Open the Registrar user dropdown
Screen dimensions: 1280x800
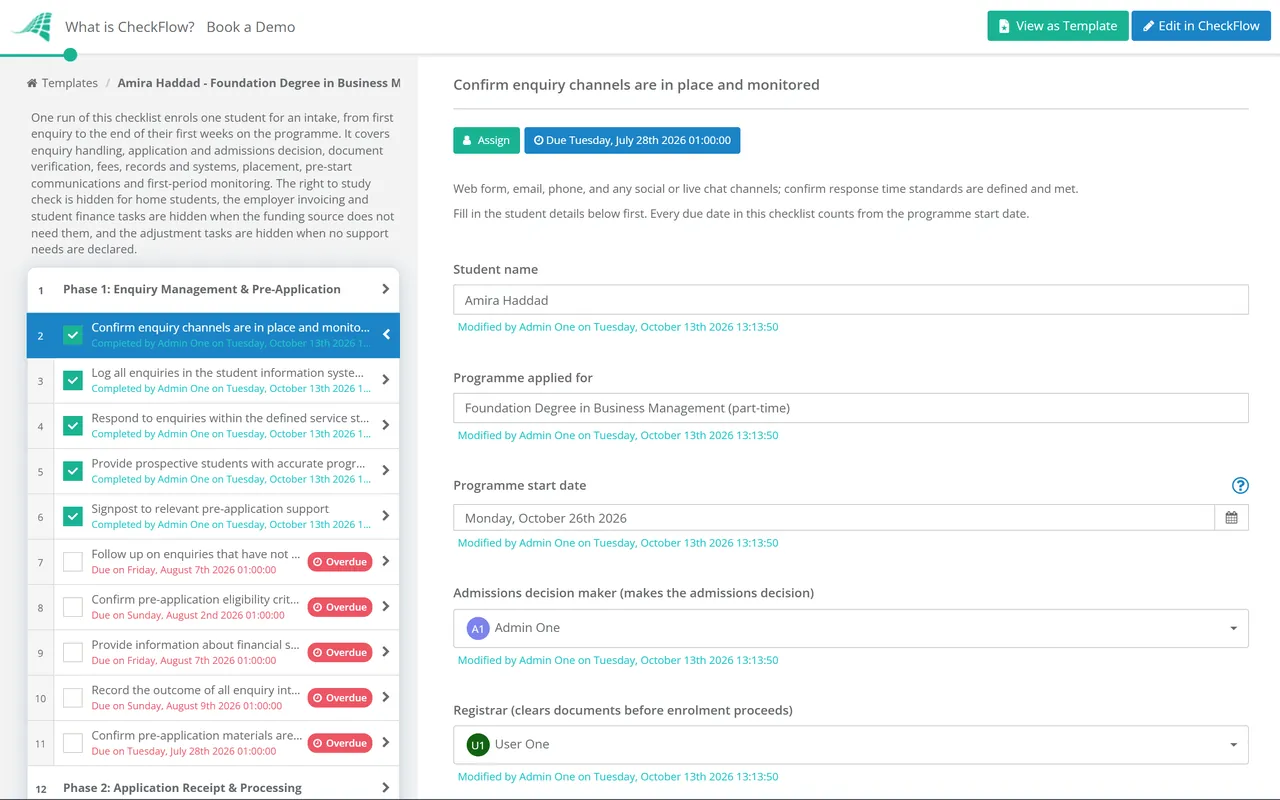point(850,745)
